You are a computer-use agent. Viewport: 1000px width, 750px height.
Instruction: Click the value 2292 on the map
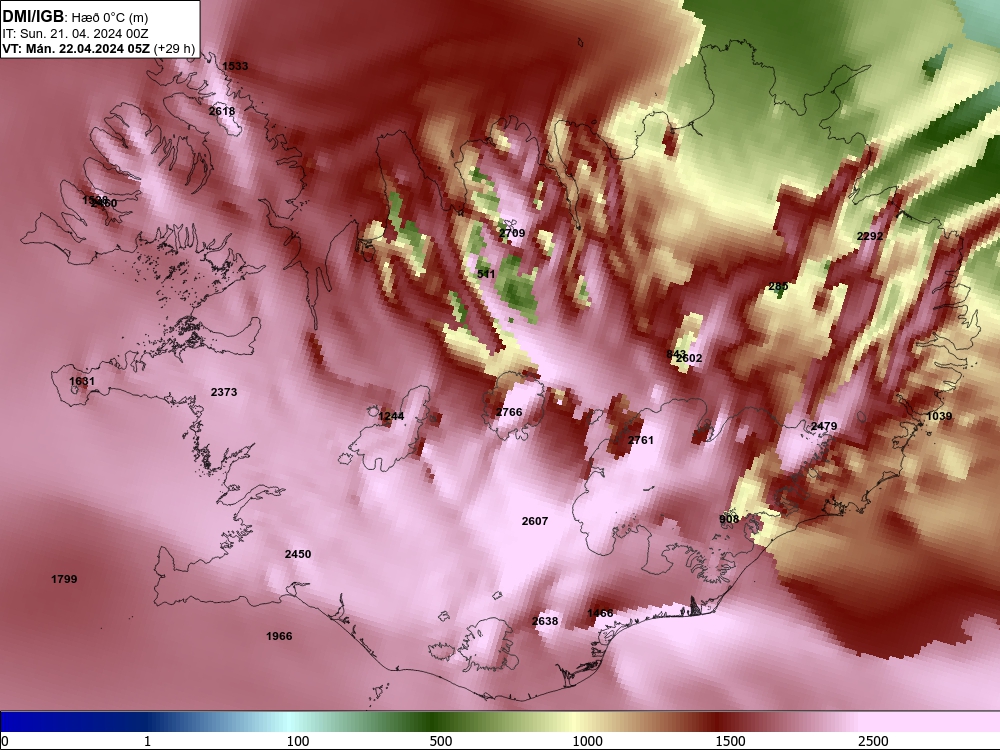tap(870, 236)
